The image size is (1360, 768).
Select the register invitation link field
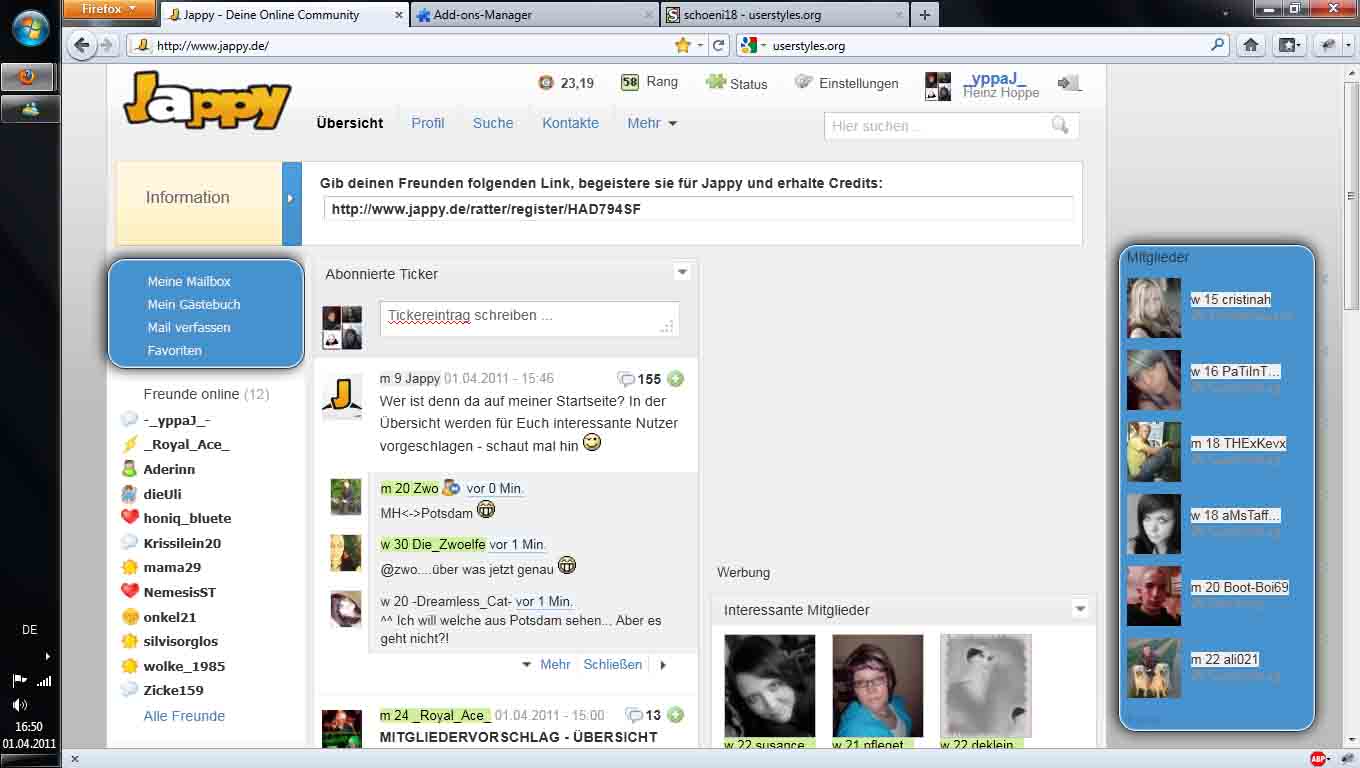698,209
